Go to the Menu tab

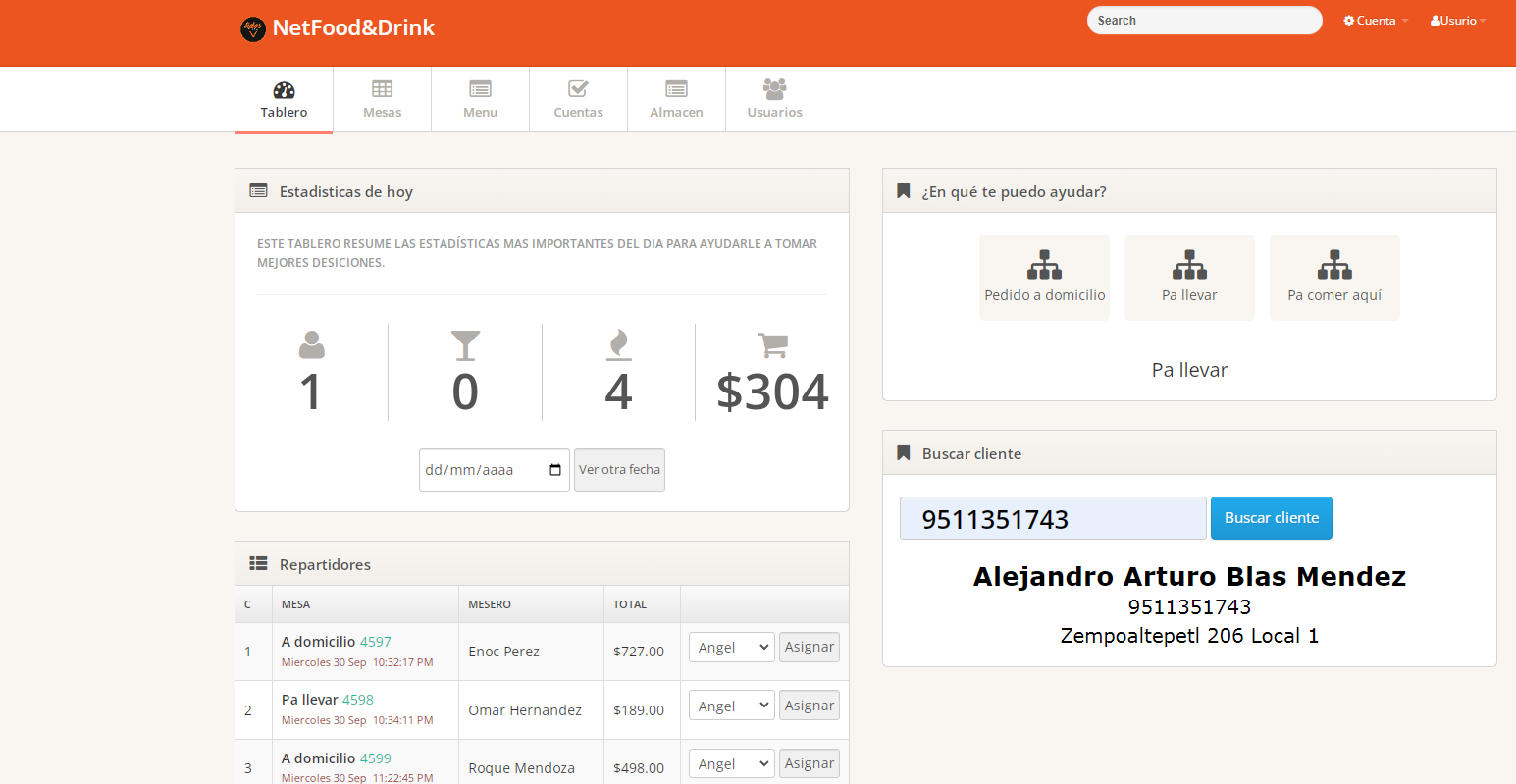click(x=480, y=99)
